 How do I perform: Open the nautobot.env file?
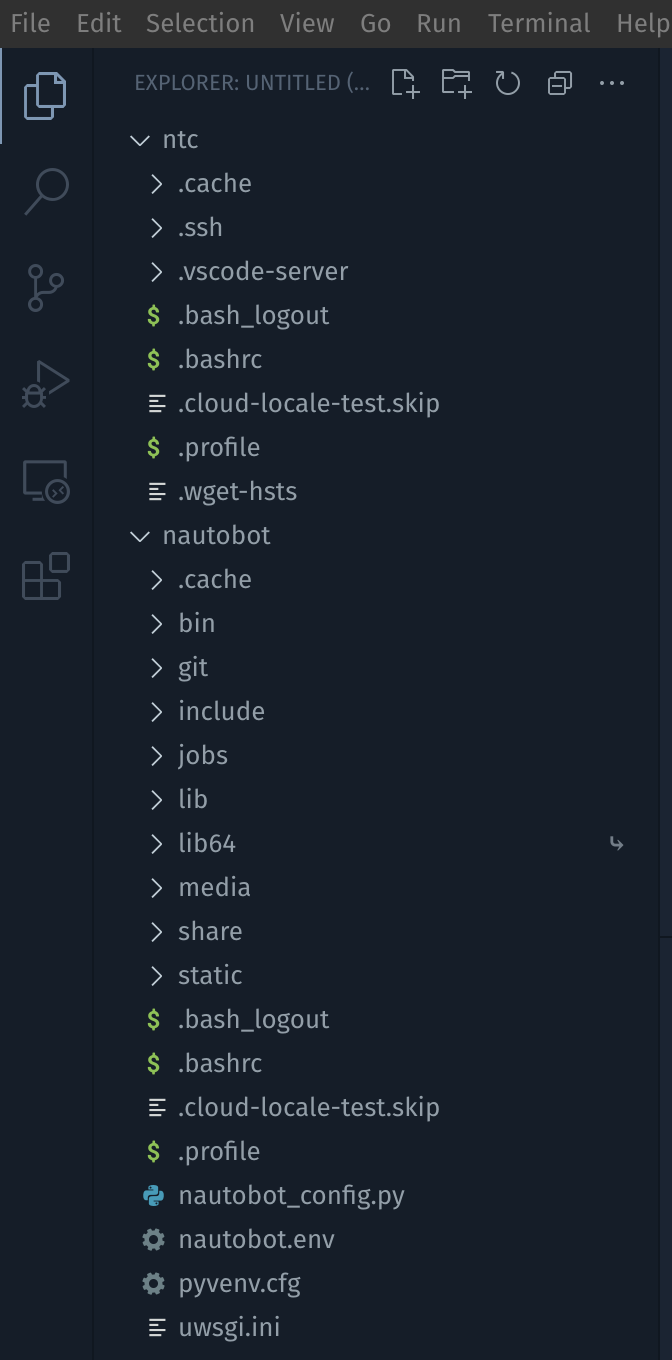pos(256,1240)
